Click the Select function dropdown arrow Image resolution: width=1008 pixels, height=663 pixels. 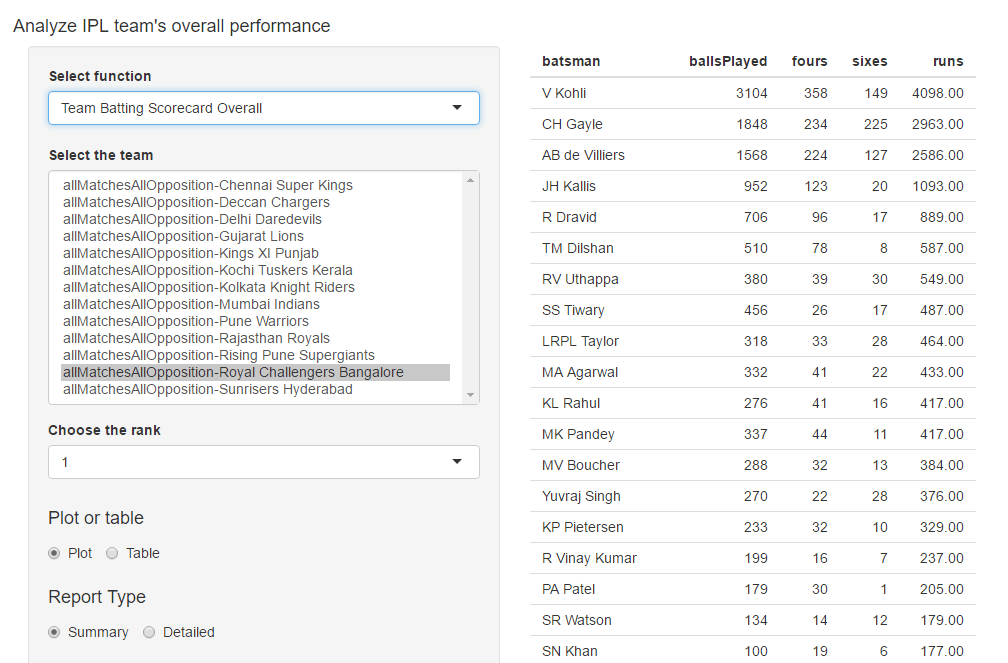457,108
